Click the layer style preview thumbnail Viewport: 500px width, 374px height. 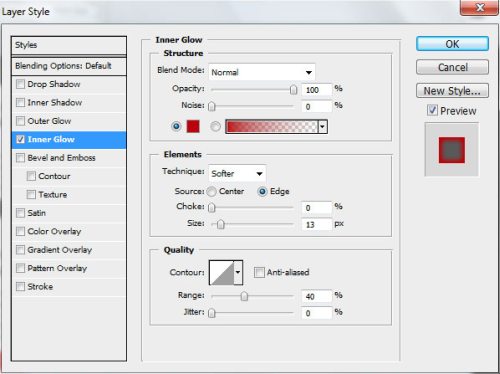(x=452, y=150)
